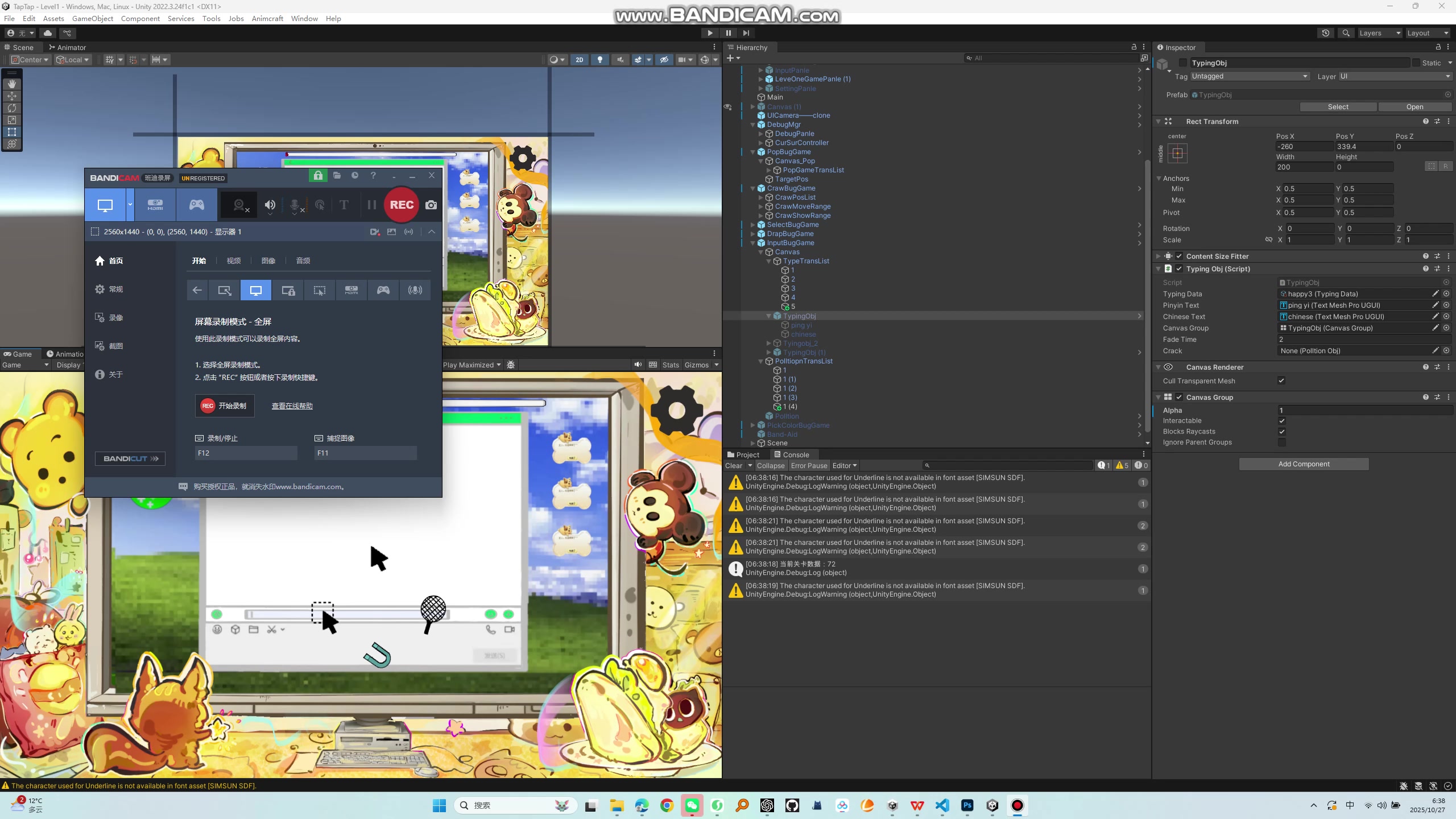This screenshot has height=819, width=1456.
Task: Toggle Scene view 2D mode
Action: (579, 60)
